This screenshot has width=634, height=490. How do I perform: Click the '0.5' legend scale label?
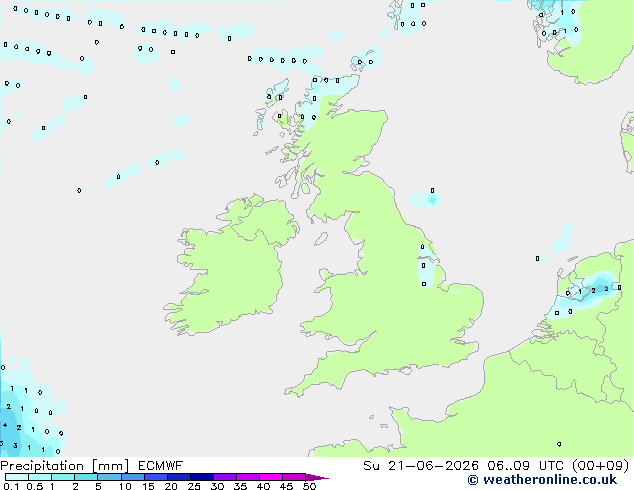(x=34, y=486)
